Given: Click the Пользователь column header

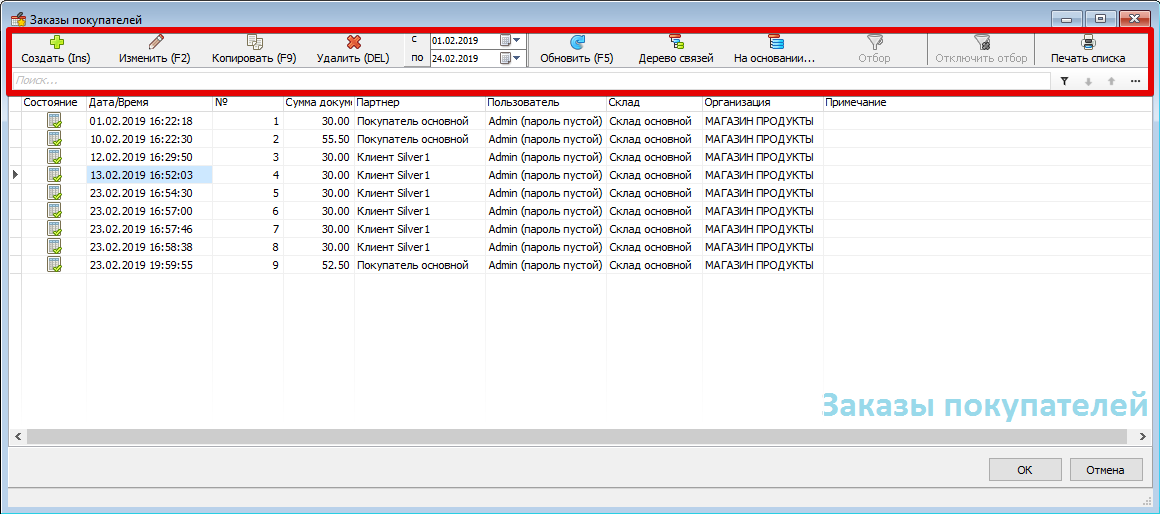Looking at the screenshot, I should 546,103.
